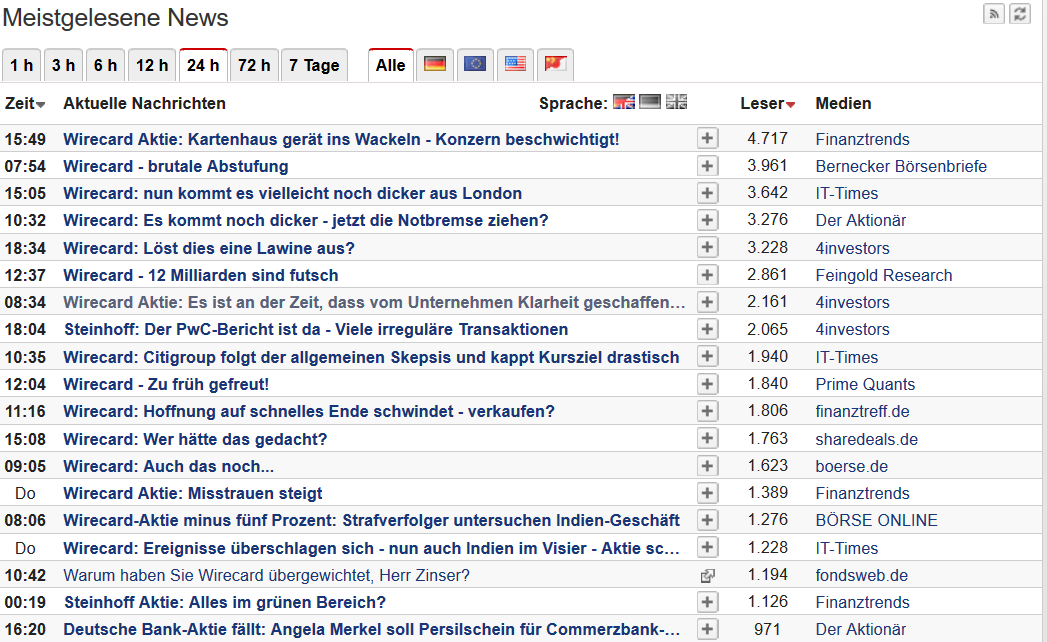Open boerse.de media link
The width and height of the screenshot is (1047, 642).
851,466
